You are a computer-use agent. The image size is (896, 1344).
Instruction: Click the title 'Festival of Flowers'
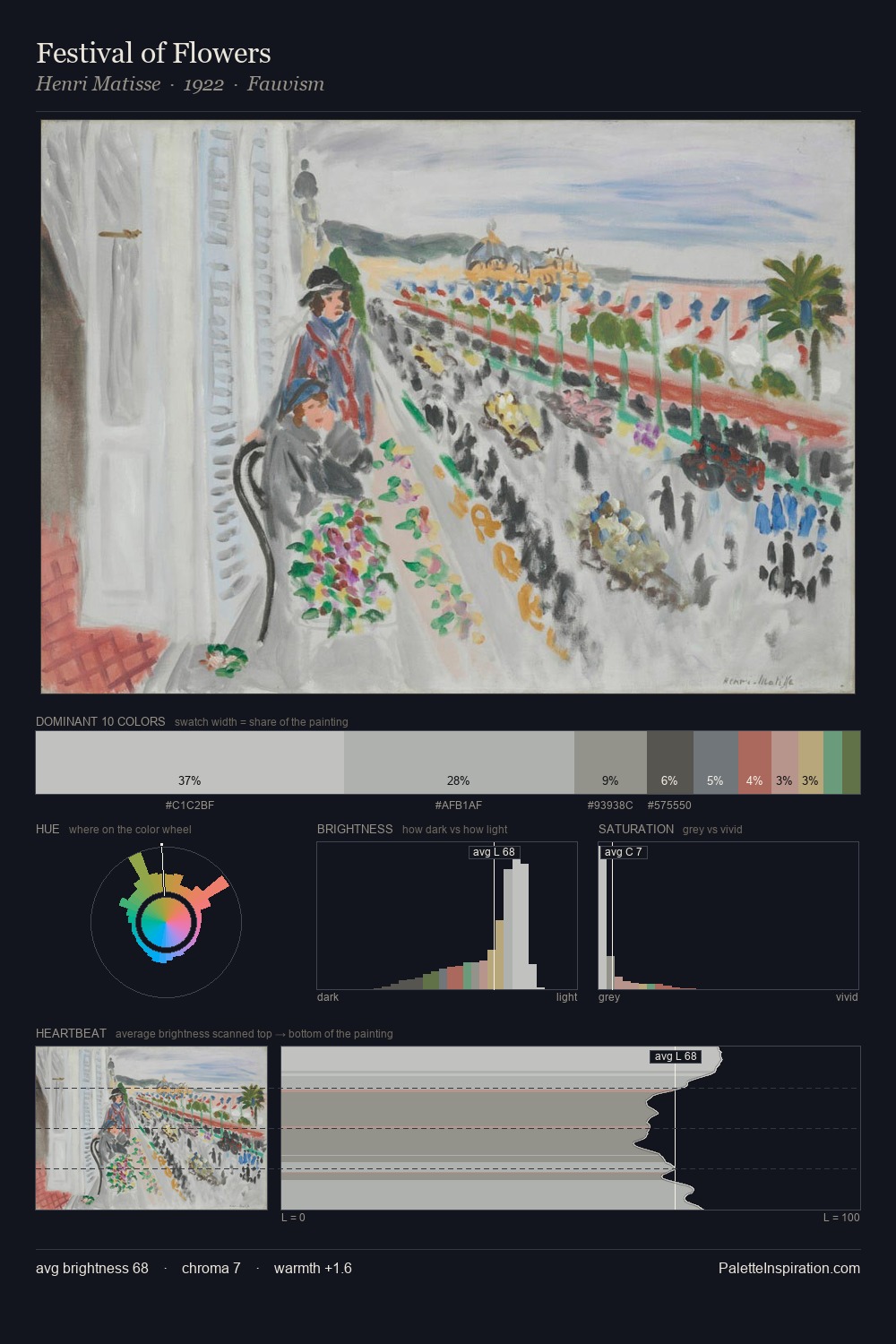[153, 53]
